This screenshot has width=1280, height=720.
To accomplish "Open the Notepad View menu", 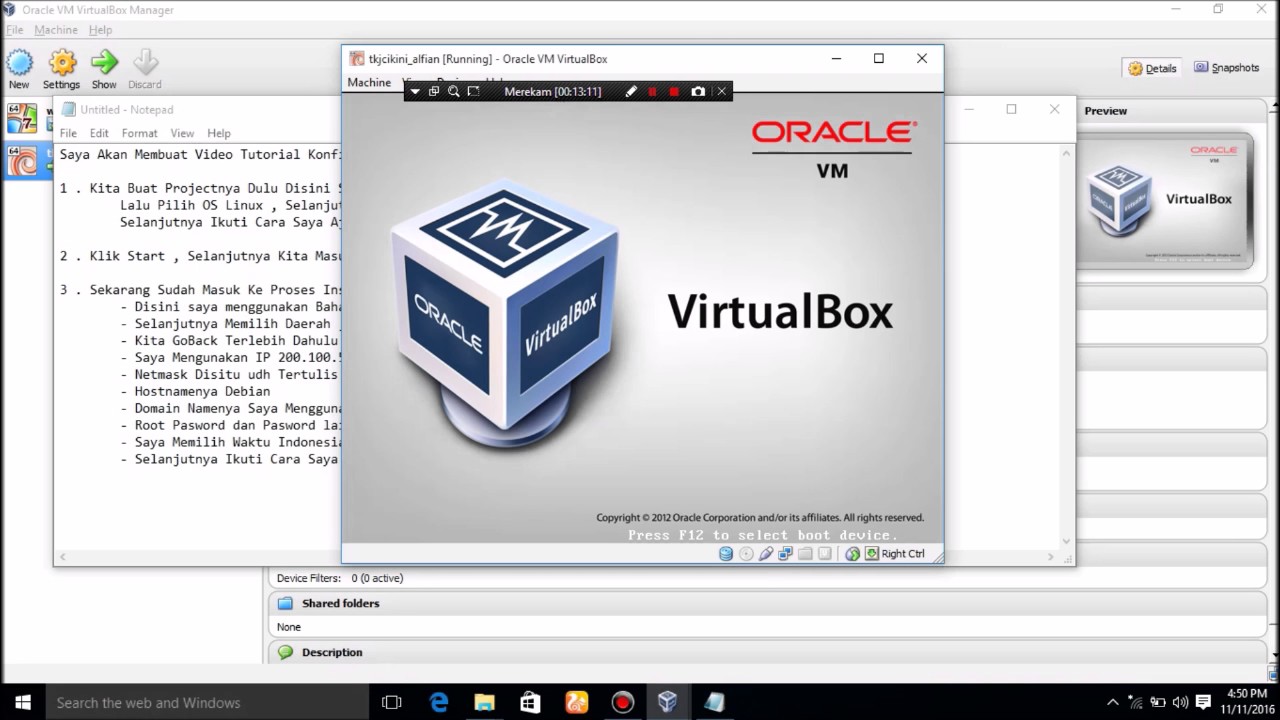I will tap(182, 133).
